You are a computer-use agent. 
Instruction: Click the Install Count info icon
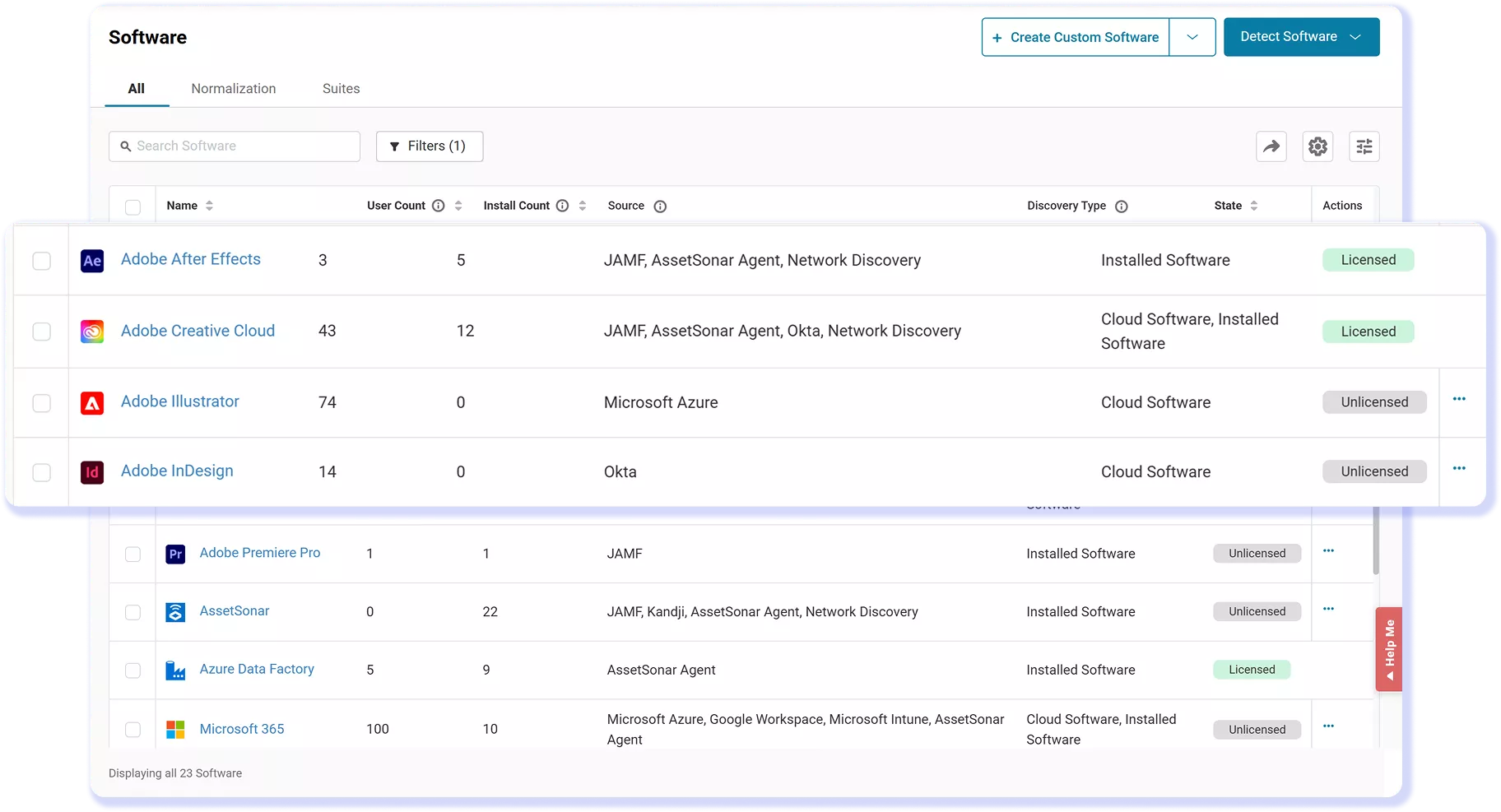pyautogui.click(x=562, y=206)
